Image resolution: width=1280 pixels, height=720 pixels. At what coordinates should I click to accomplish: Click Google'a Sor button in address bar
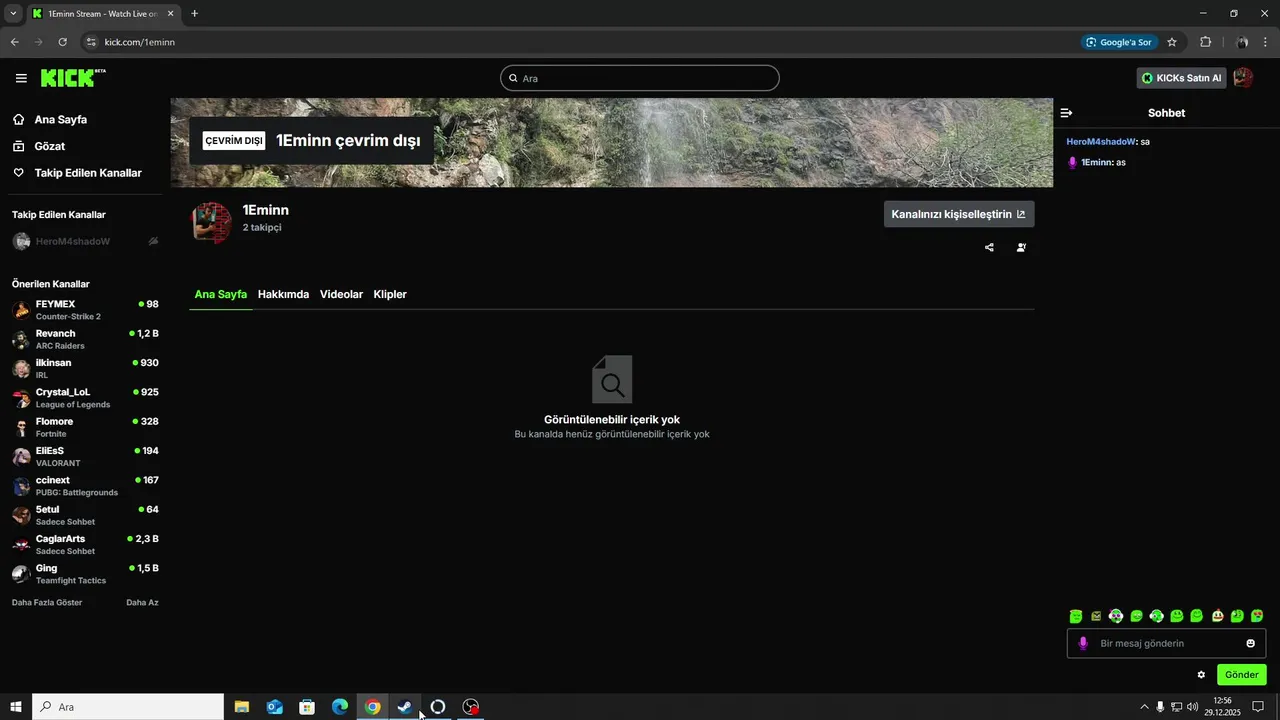point(1119,42)
